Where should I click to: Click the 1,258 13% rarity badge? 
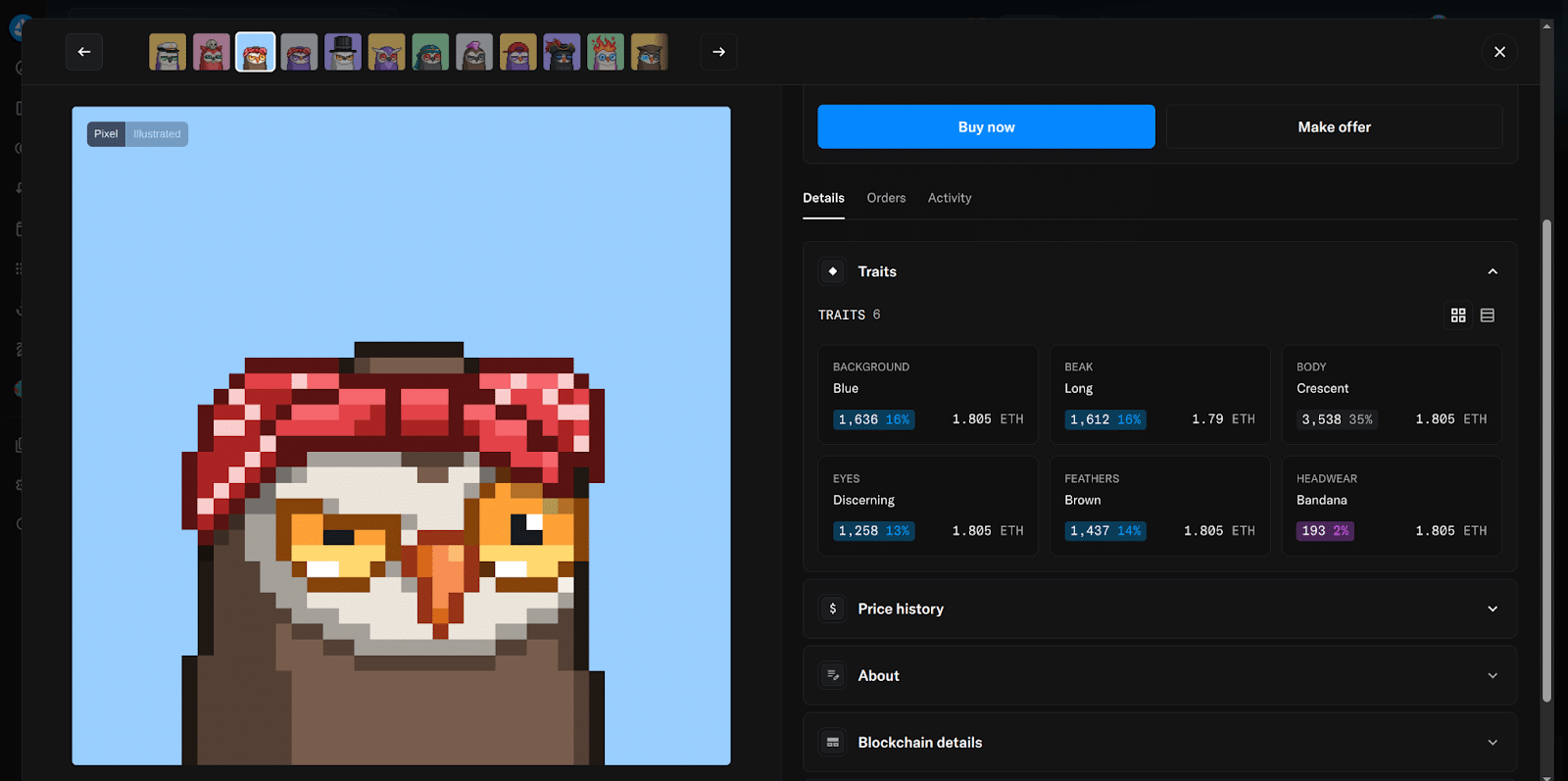(x=874, y=531)
